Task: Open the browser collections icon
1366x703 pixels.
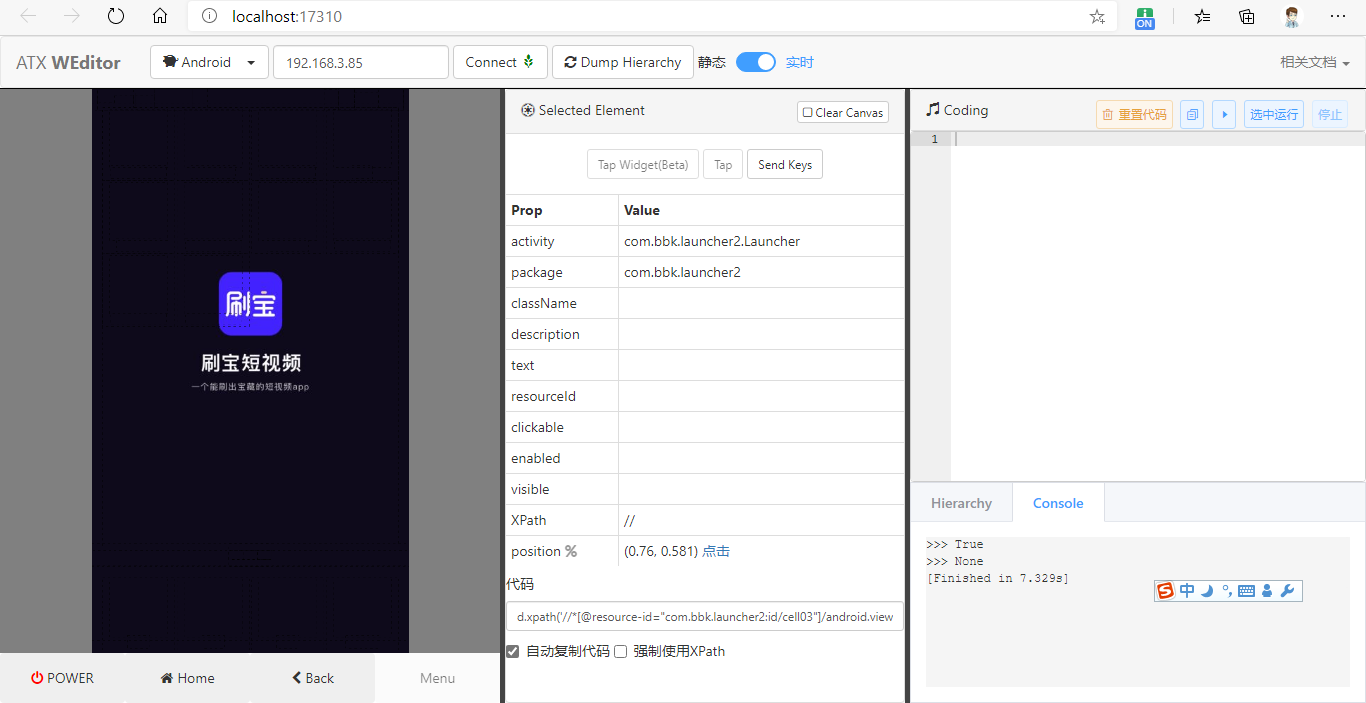Action: [1247, 16]
